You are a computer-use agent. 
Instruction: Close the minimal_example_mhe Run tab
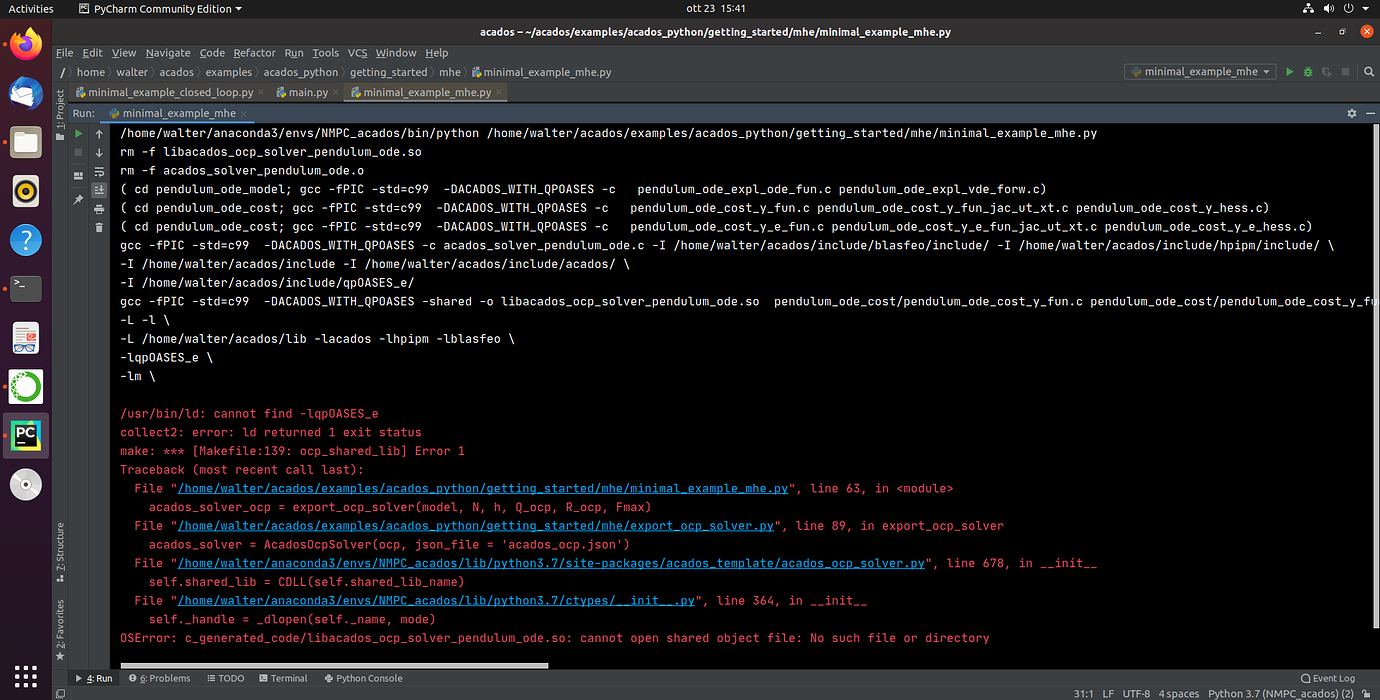point(244,114)
